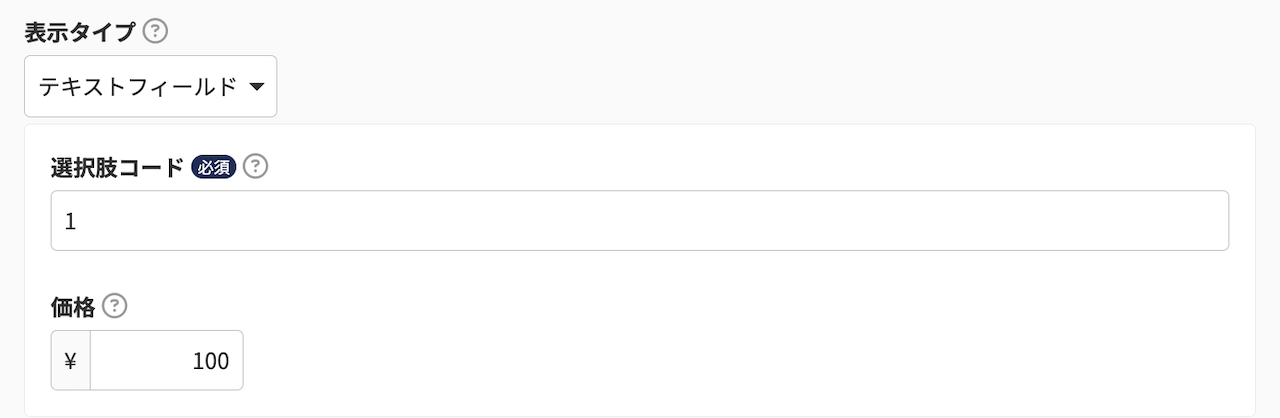Click the value 100 in the price field
1280x418 pixels.
coord(211,362)
